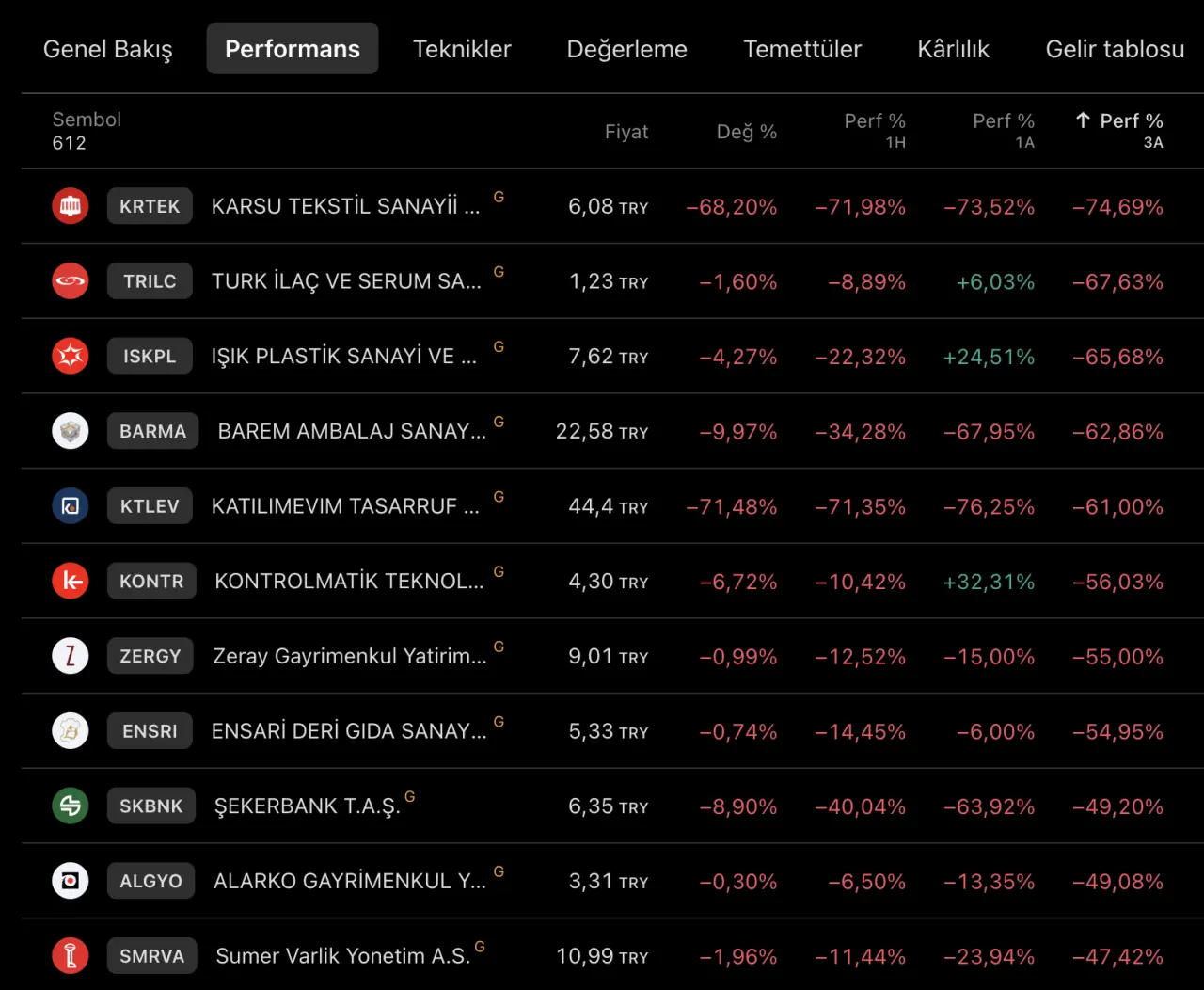
Task: Open the KRTEK red company logo icon
Action: pyautogui.click(x=71, y=206)
